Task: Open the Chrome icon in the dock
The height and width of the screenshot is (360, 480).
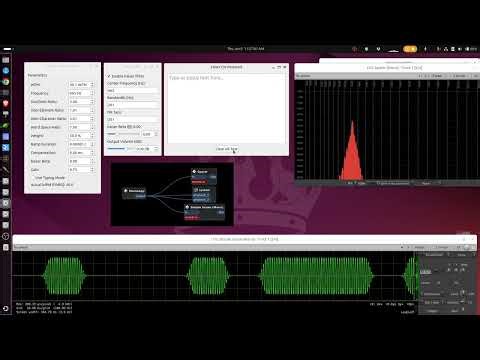Action: pos(6,82)
